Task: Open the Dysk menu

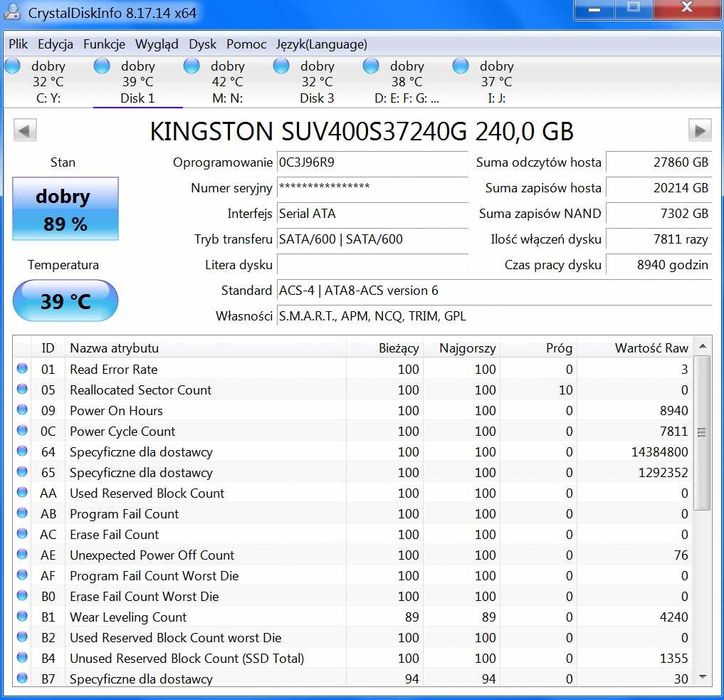Action: (x=202, y=44)
